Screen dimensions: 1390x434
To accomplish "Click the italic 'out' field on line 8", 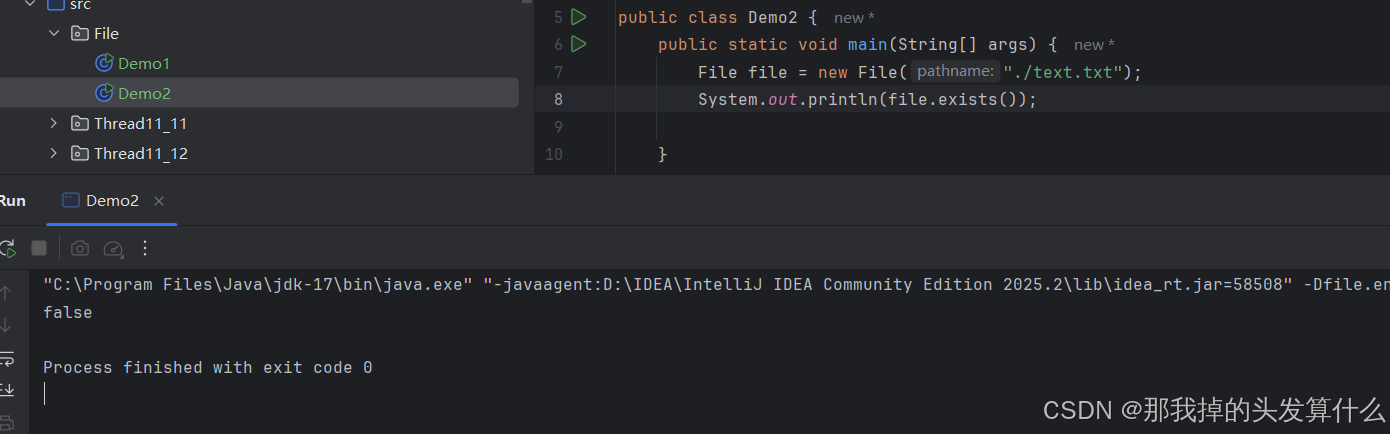I will pos(783,100).
